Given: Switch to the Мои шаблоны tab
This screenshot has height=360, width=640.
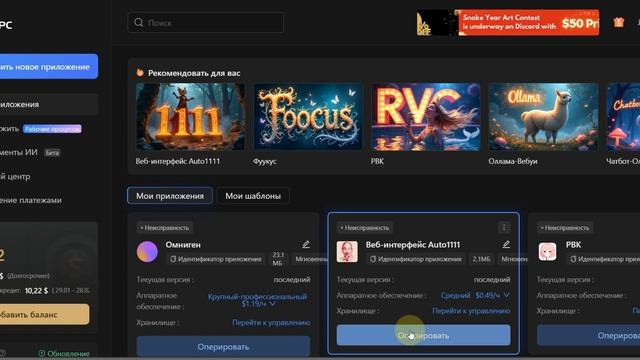Looking at the screenshot, I should [253, 196].
